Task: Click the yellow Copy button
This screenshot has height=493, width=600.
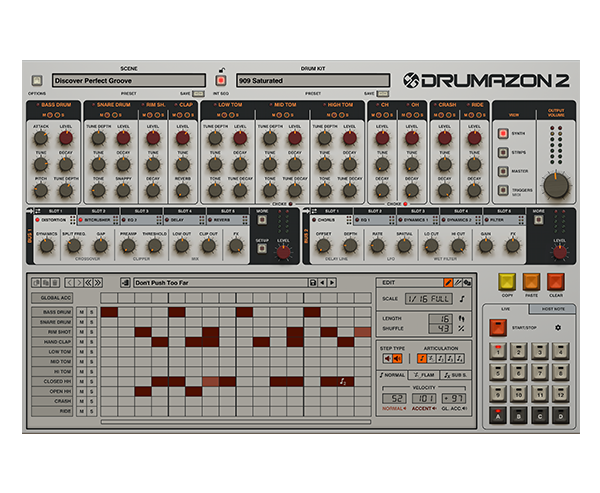Action: point(507,282)
